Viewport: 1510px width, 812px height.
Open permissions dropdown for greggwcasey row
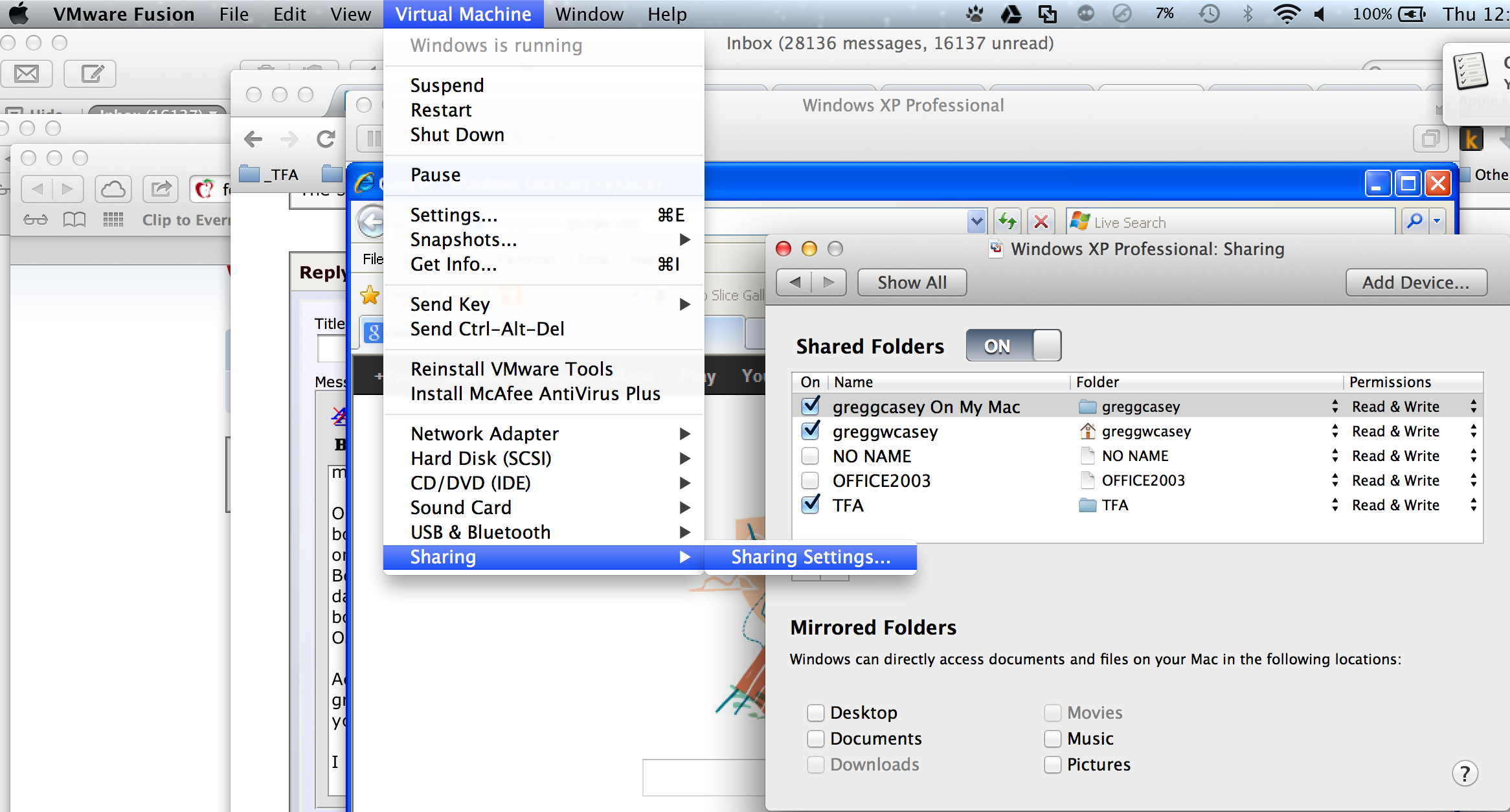pyautogui.click(x=1414, y=431)
